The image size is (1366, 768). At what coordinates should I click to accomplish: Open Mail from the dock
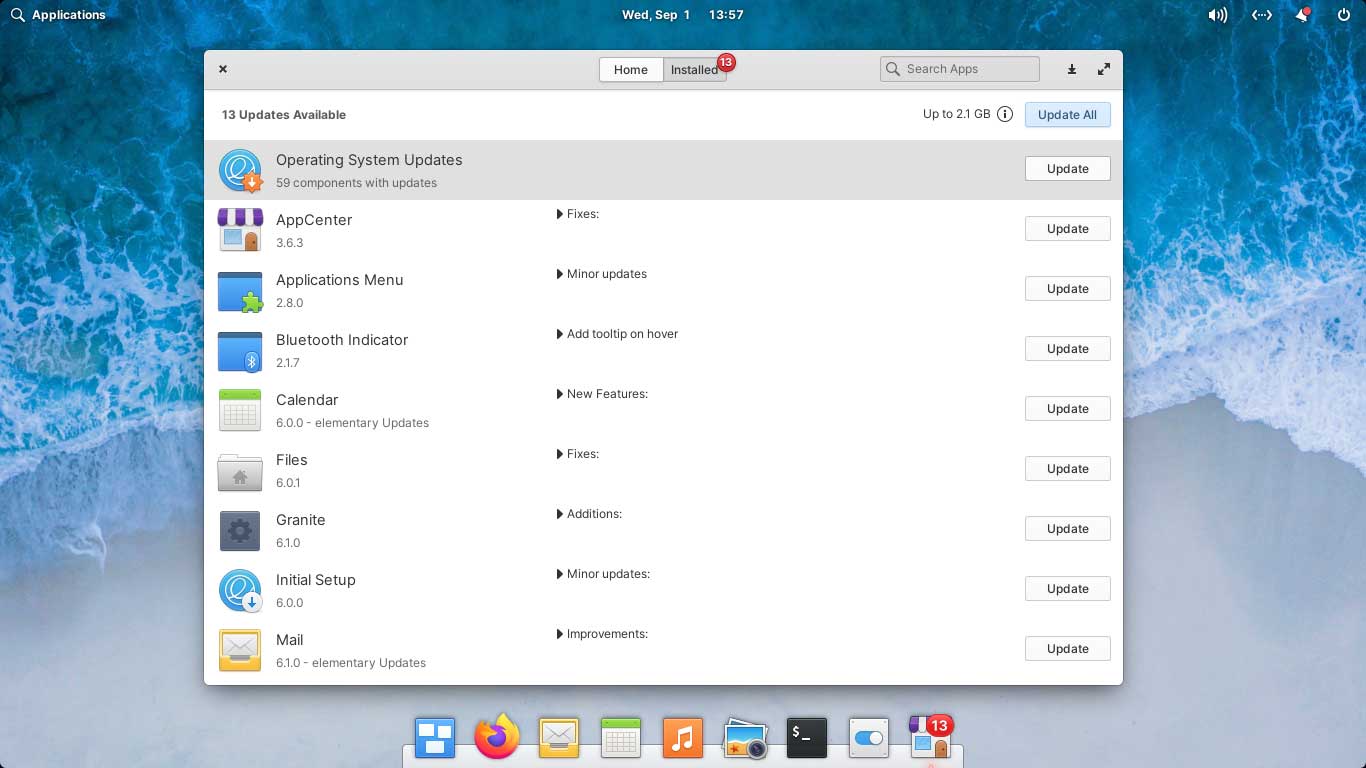(x=559, y=738)
